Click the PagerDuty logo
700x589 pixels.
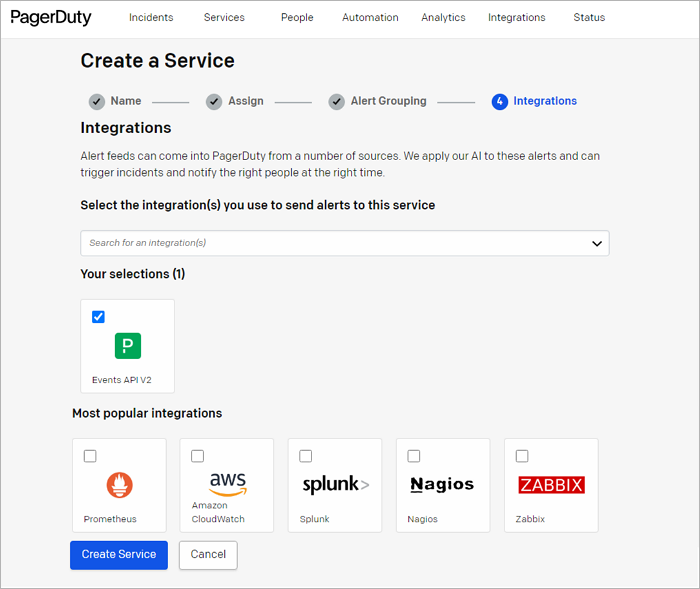click(51, 17)
